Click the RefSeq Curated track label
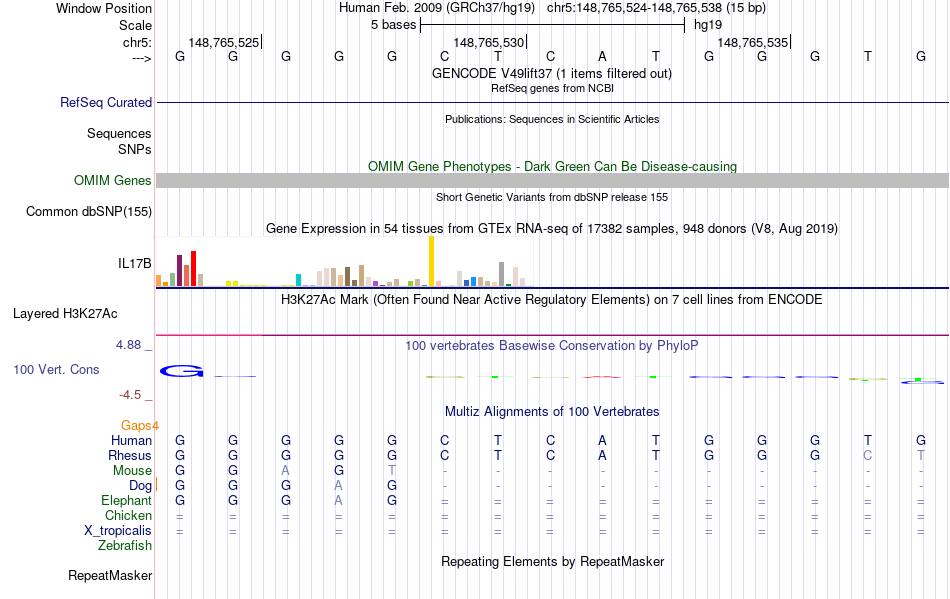Image resolution: width=950 pixels, height=599 pixels. [x=105, y=102]
